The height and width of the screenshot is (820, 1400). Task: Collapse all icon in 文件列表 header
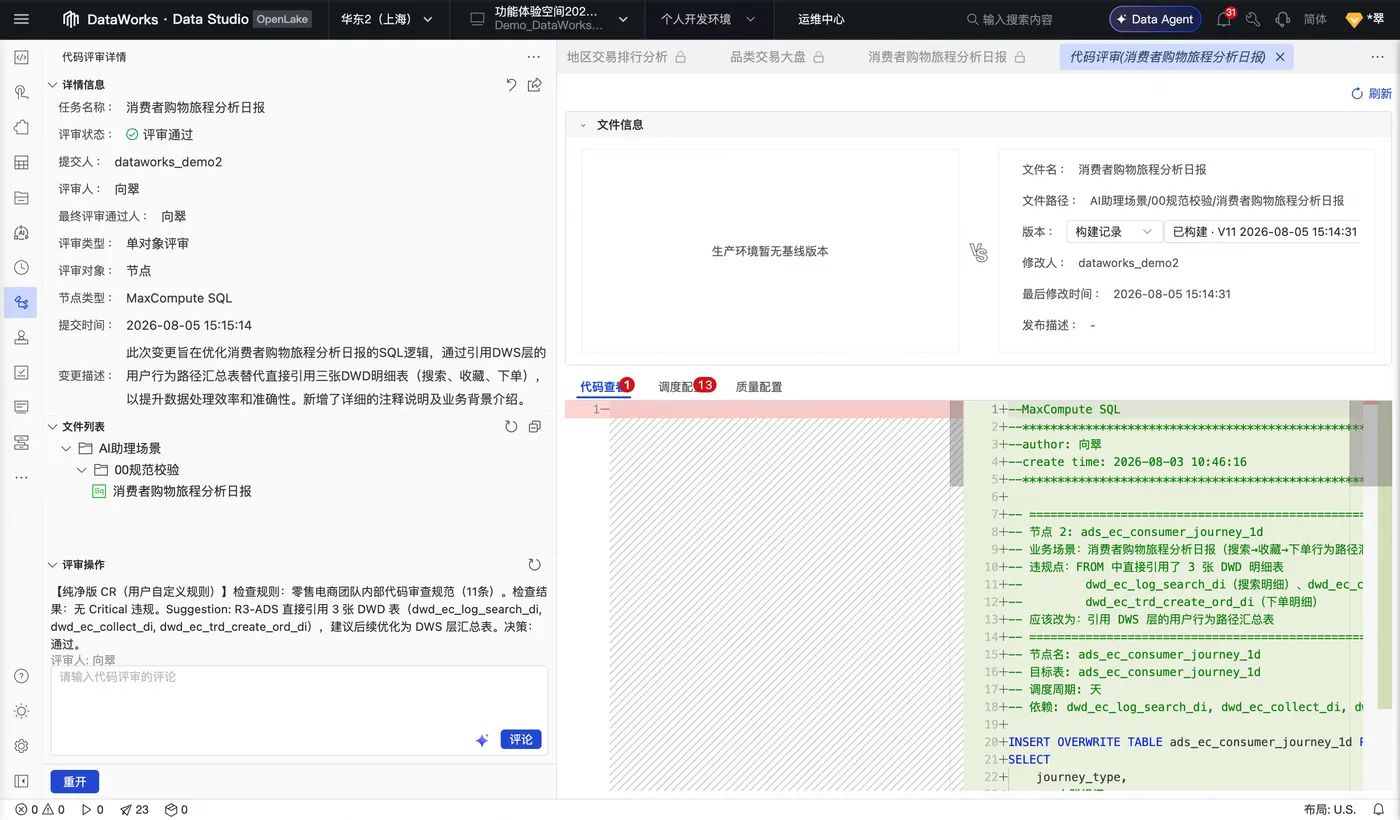535,427
